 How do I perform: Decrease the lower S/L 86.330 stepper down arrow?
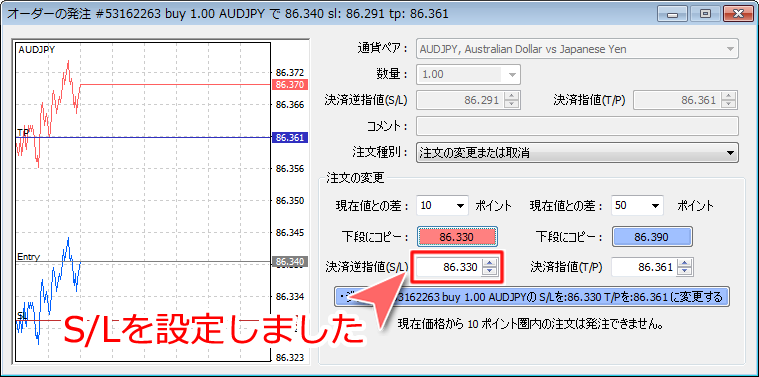(x=491, y=271)
